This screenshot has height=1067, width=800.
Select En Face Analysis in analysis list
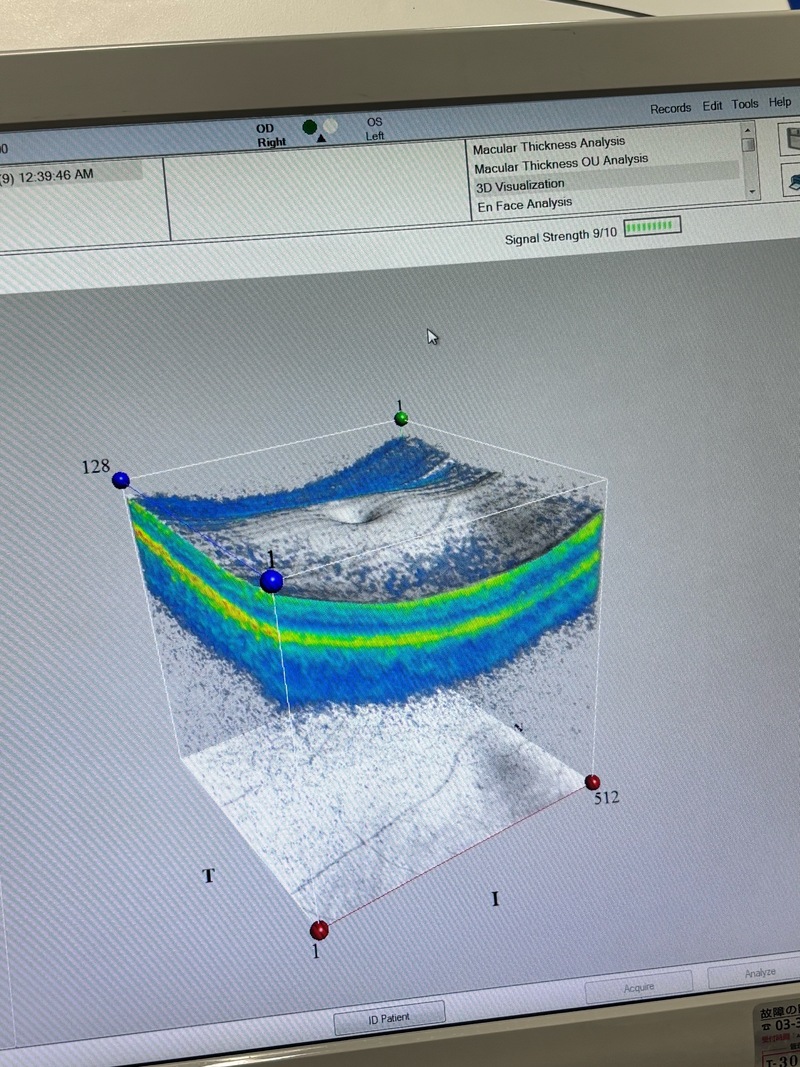click(x=523, y=203)
